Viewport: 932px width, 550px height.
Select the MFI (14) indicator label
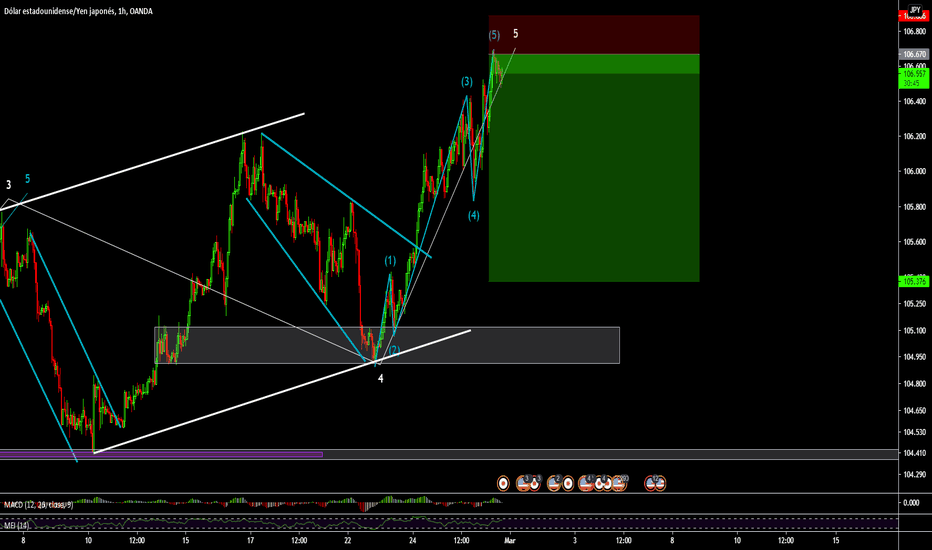16,523
